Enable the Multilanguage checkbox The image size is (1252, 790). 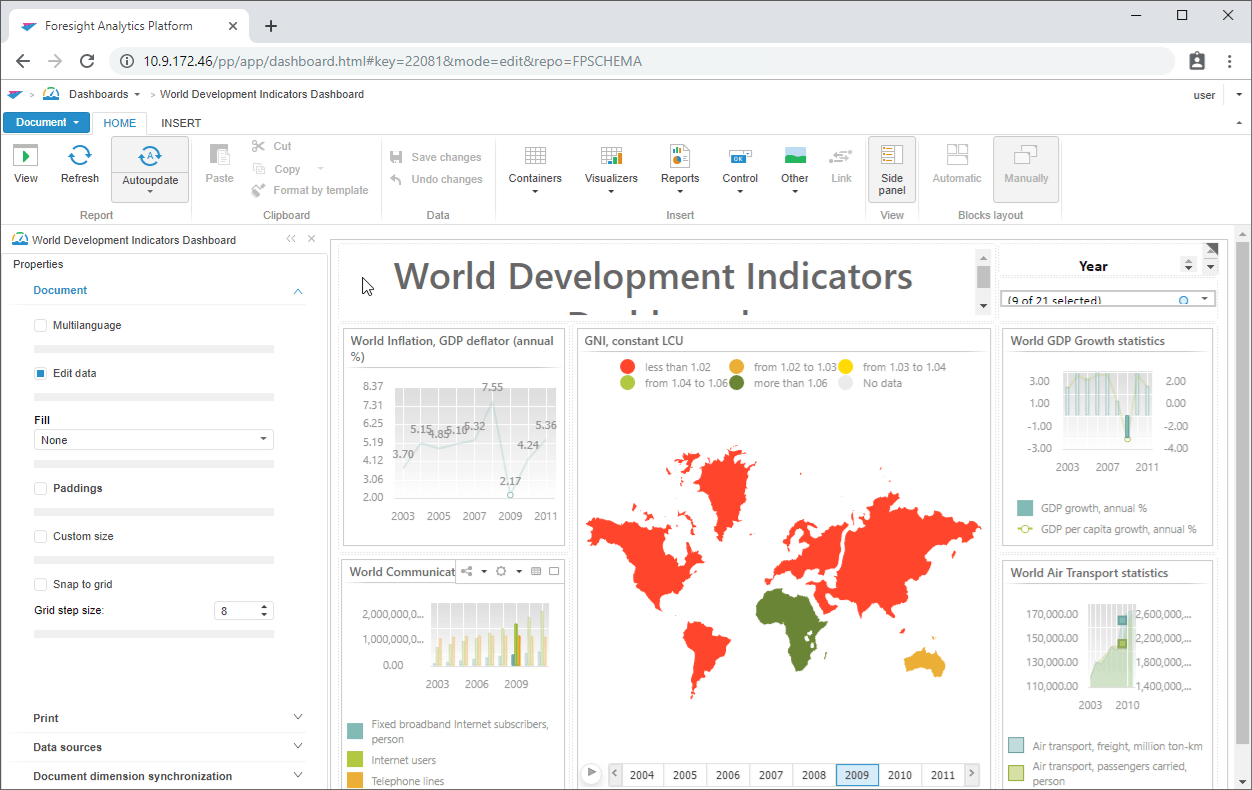point(41,325)
